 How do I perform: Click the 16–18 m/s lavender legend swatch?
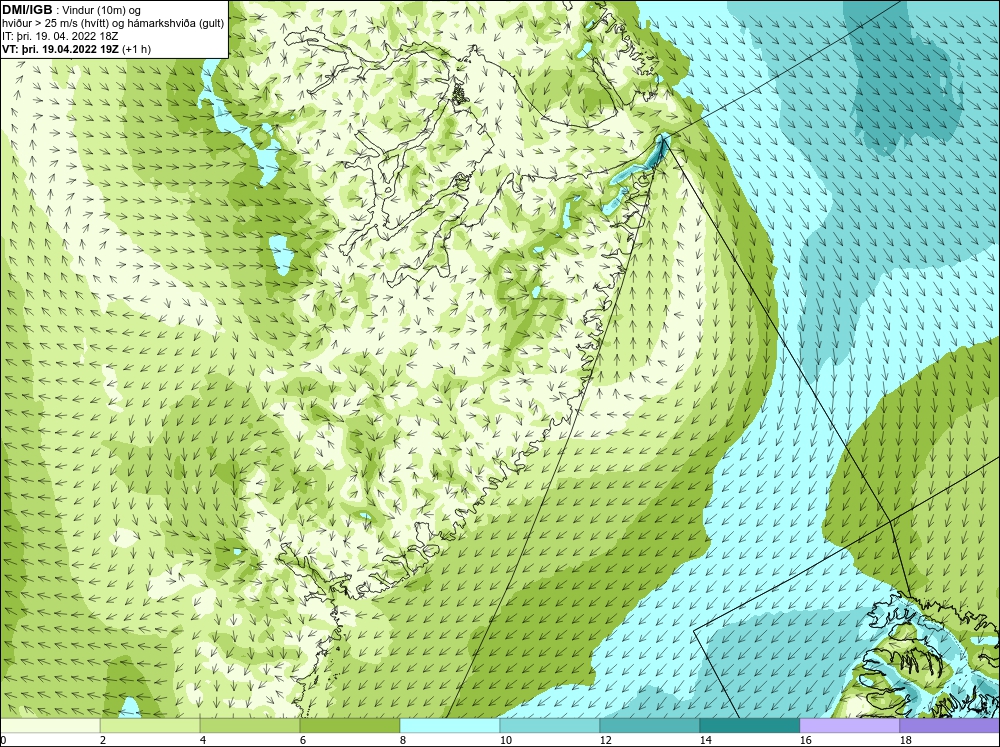[x=849, y=725]
